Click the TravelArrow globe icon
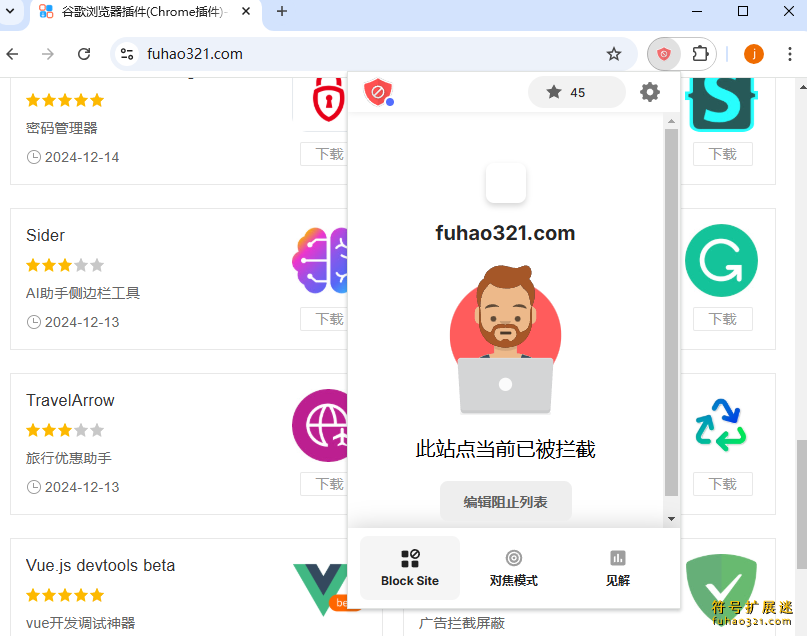807x636 pixels. coord(320,426)
